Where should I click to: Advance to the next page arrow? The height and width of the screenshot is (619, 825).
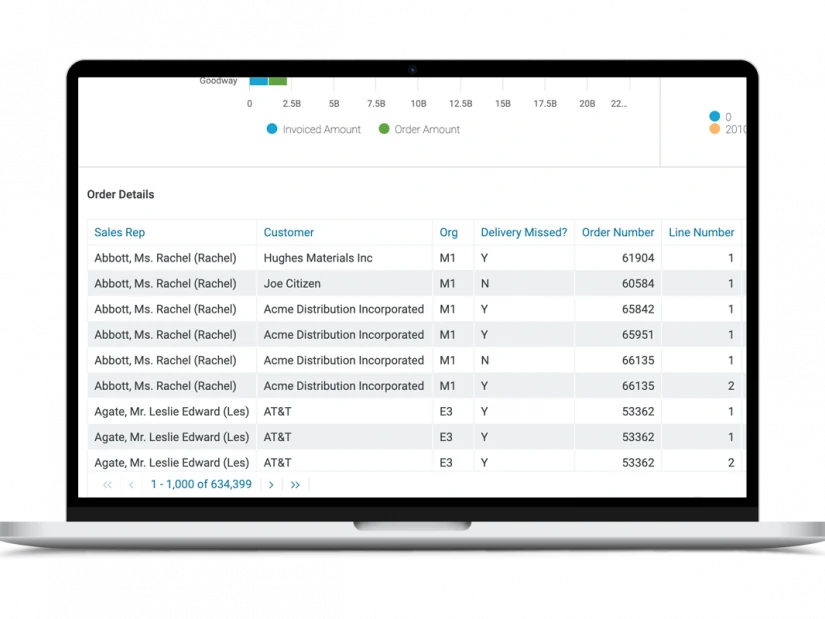(271, 485)
